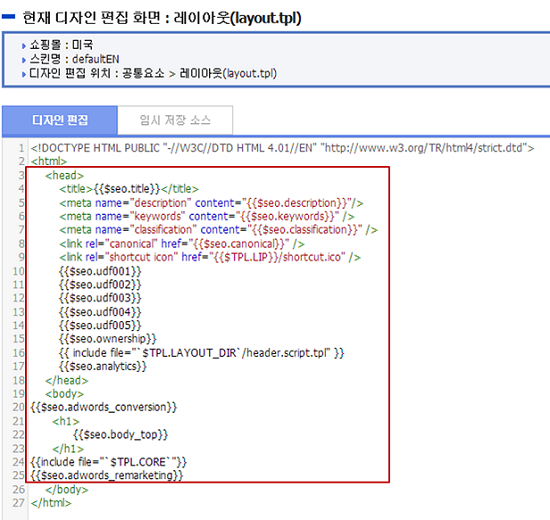
Task: Select line number 1 in the gutter
Action: pyautogui.click(x=22, y=148)
